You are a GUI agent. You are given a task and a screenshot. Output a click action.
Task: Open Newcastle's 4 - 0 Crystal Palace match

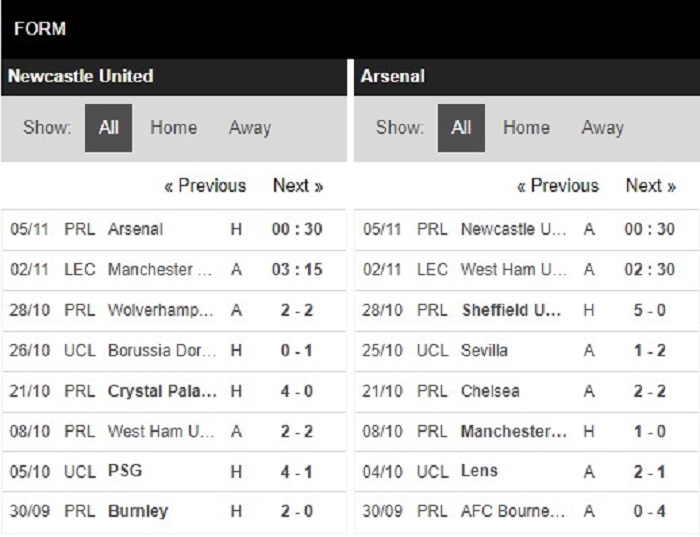(160, 391)
